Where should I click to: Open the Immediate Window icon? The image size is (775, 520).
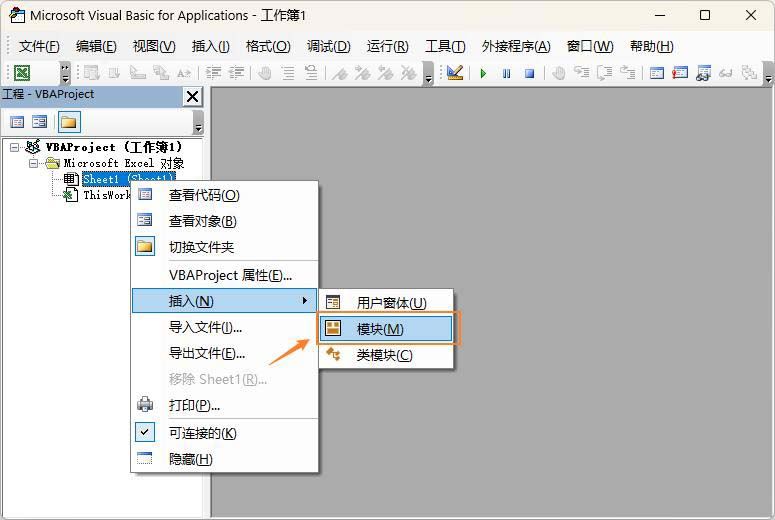680,73
